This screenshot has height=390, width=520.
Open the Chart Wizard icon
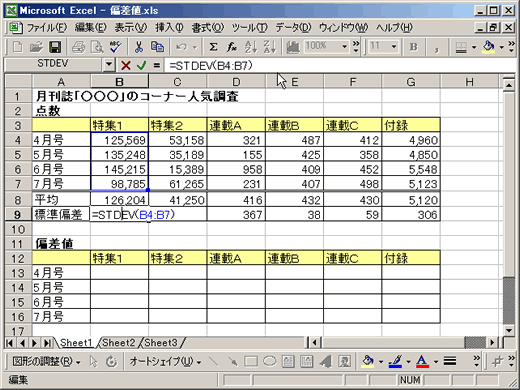tap(293, 47)
